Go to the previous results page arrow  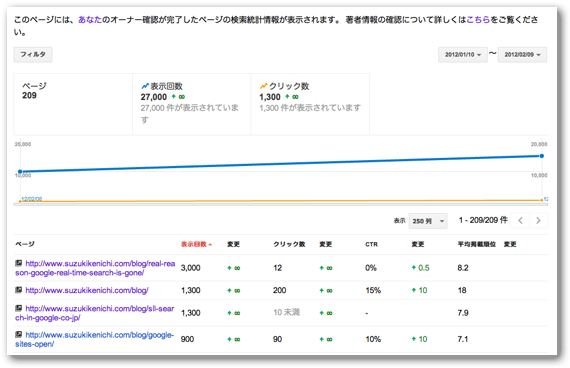520,220
